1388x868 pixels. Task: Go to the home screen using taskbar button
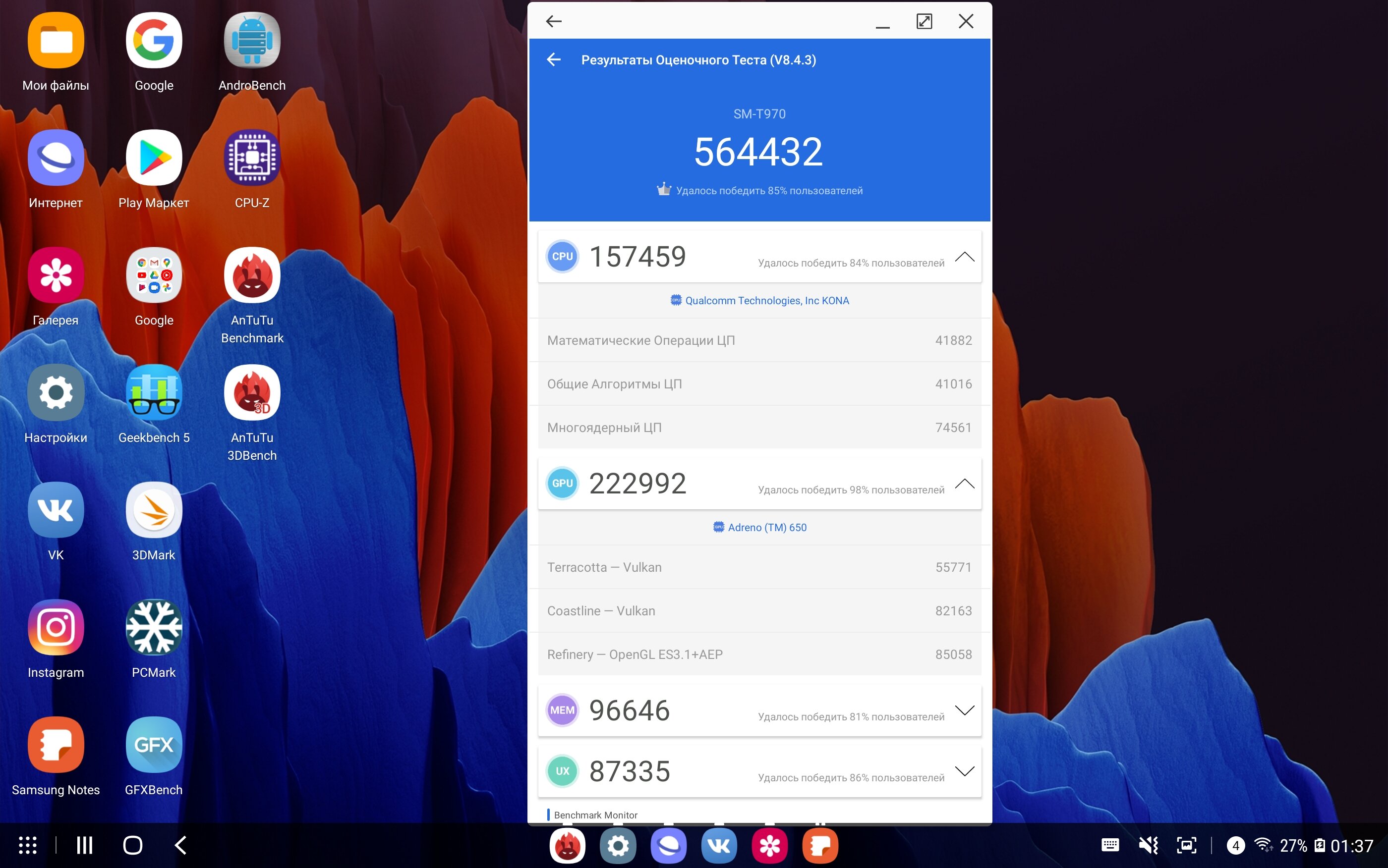(x=133, y=845)
